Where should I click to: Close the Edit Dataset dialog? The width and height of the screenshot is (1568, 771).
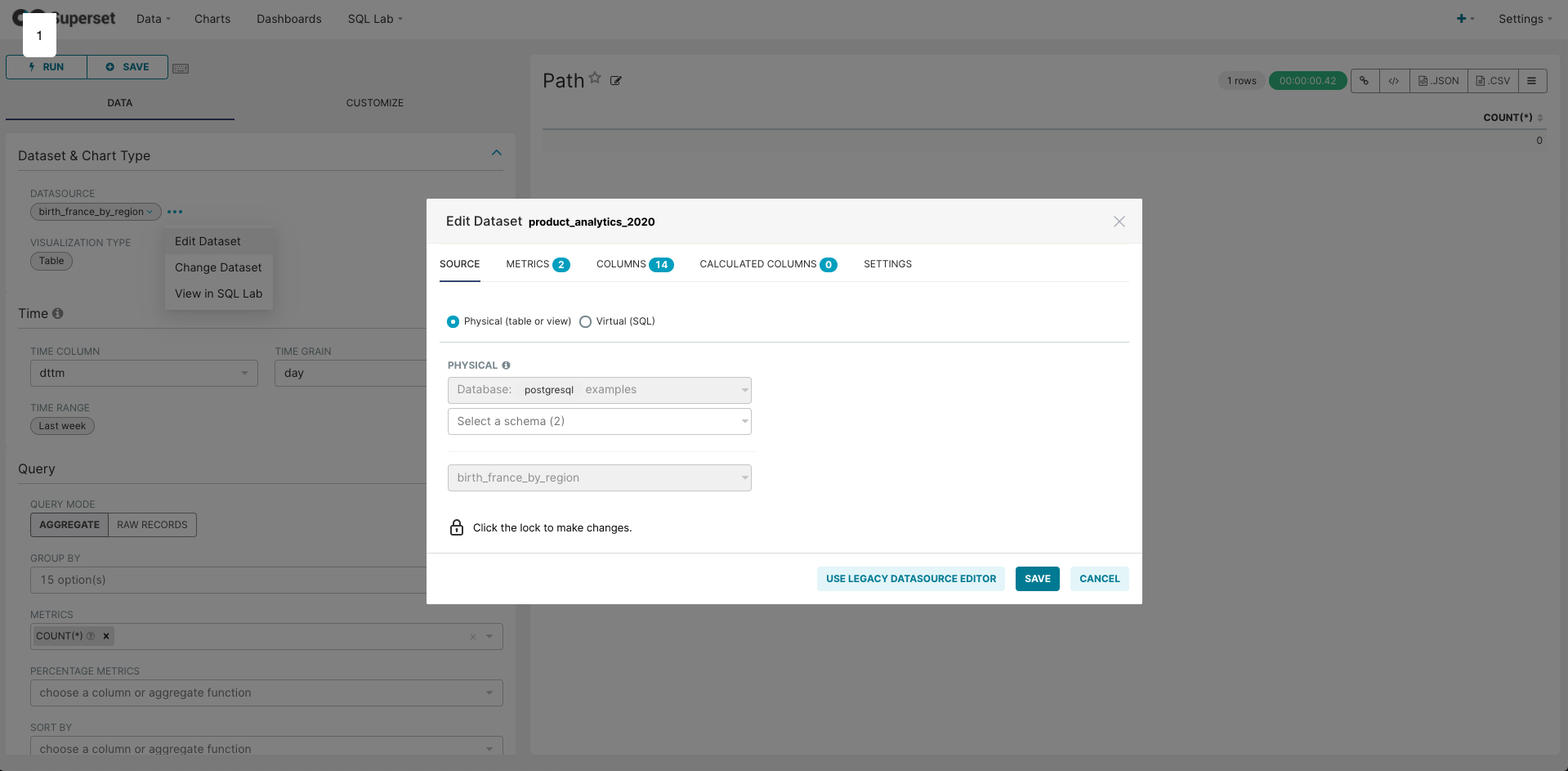click(x=1119, y=222)
